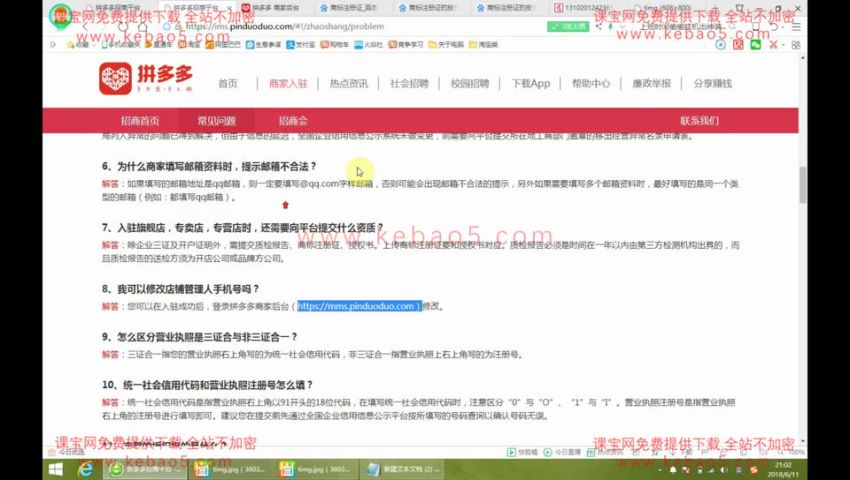Viewport: 850px width, 480px height.
Task: Click question 7 heading about 旗舰店 资质
Action: point(242,228)
